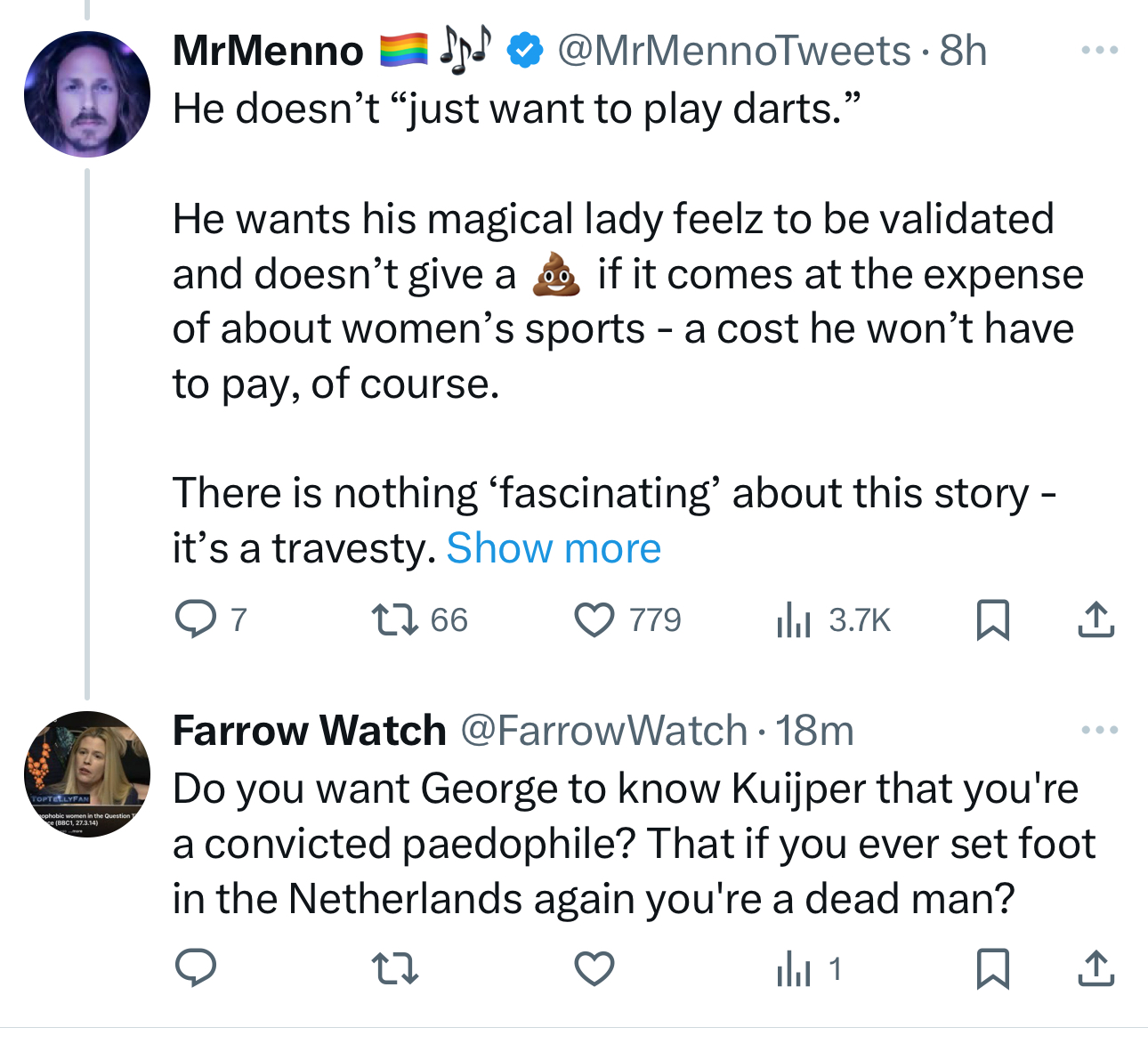The image size is (1148, 1052).
Task: Go to @MrMennoTweets handle link
Action: point(733,51)
